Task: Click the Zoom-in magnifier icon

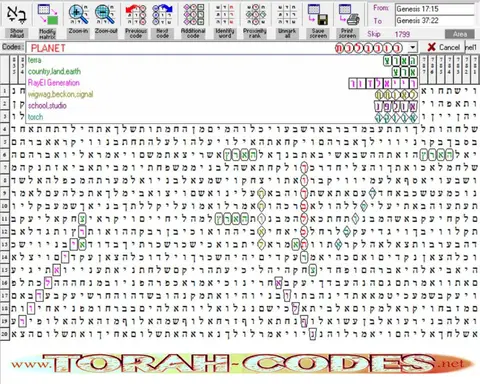Action: tap(78, 14)
